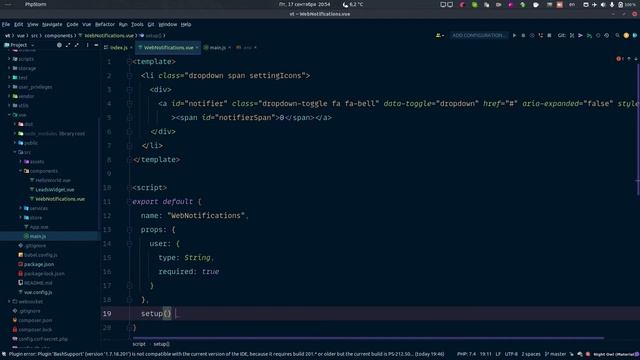The height and width of the screenshot is (360, 640).
Task: Run the configuration with the Run icon
Action: tap(514, 36)
